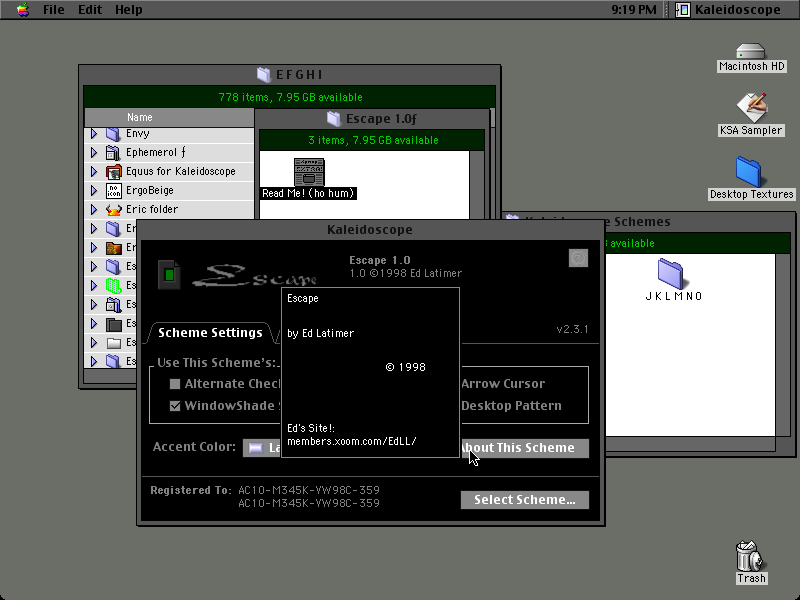Click the Trash can icon
This screenshot has height=600, width=800.
750,556
